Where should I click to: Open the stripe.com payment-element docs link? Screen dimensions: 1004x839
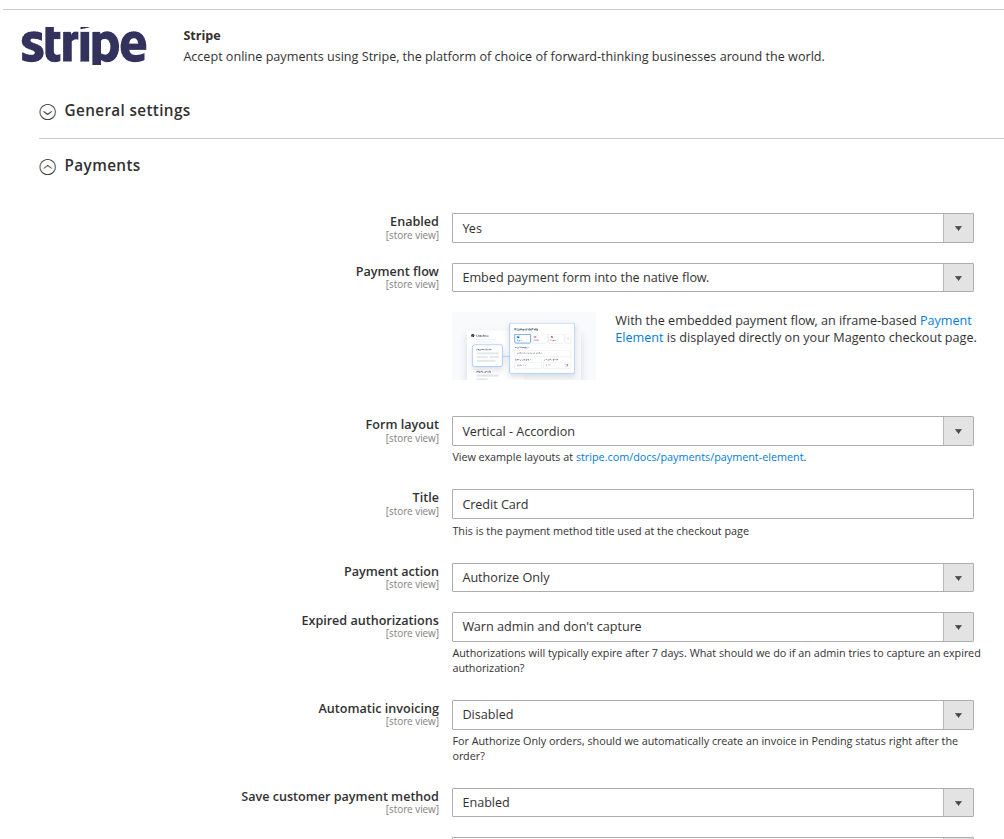coord(689,458)
